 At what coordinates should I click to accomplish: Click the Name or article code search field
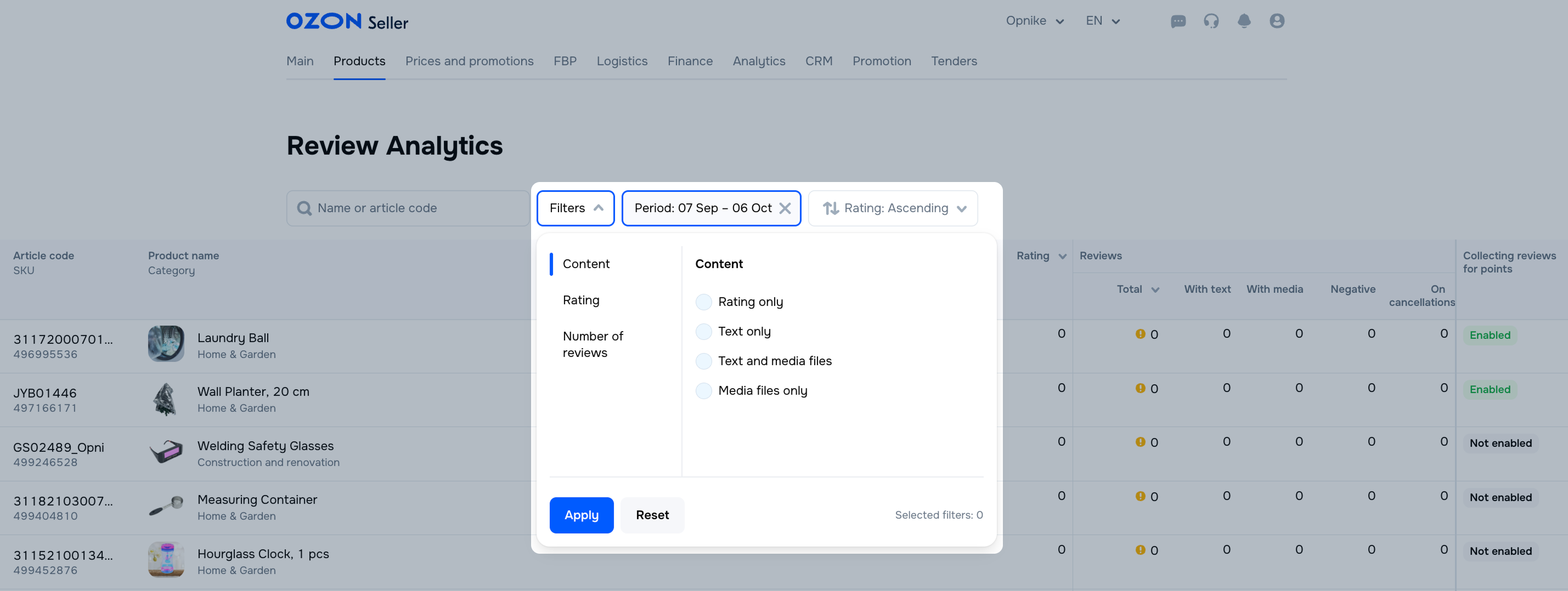408,208
